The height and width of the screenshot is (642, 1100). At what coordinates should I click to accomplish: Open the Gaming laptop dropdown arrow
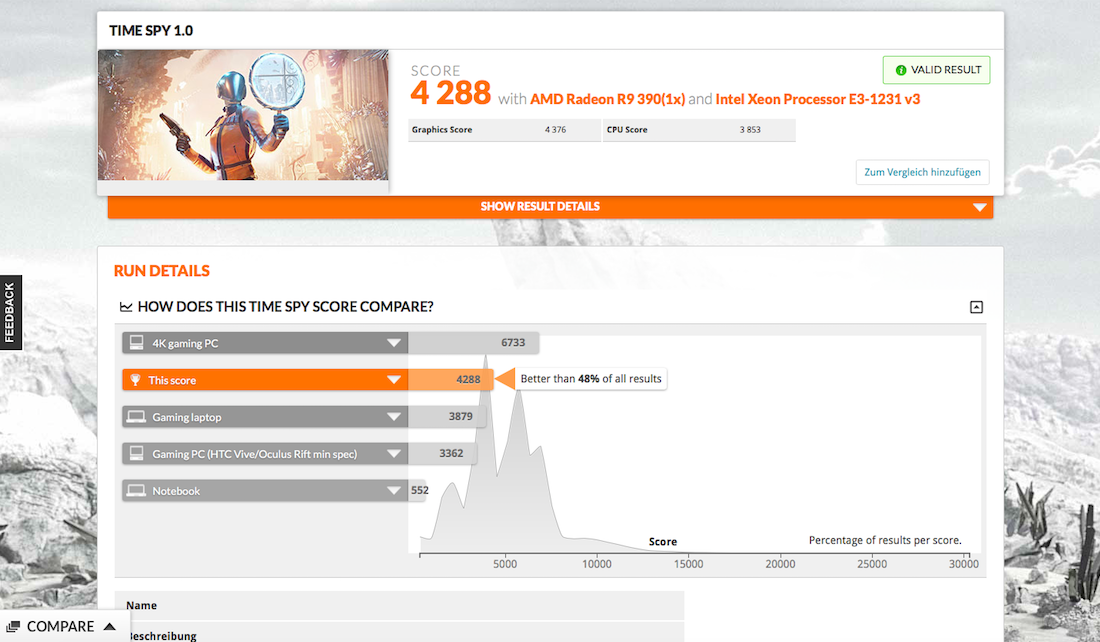394,417
